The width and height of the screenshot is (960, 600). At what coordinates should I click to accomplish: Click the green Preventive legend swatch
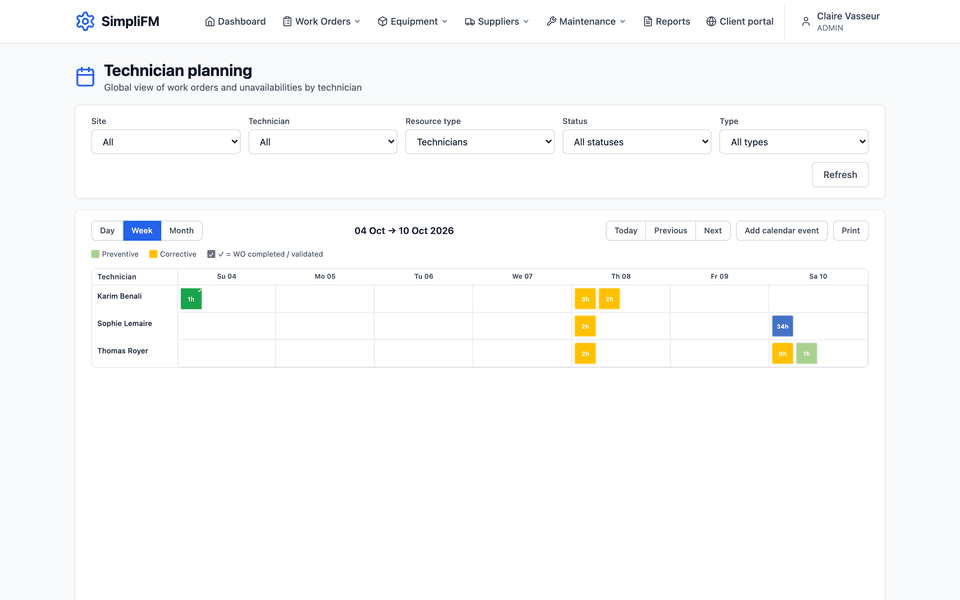point(95,254)
